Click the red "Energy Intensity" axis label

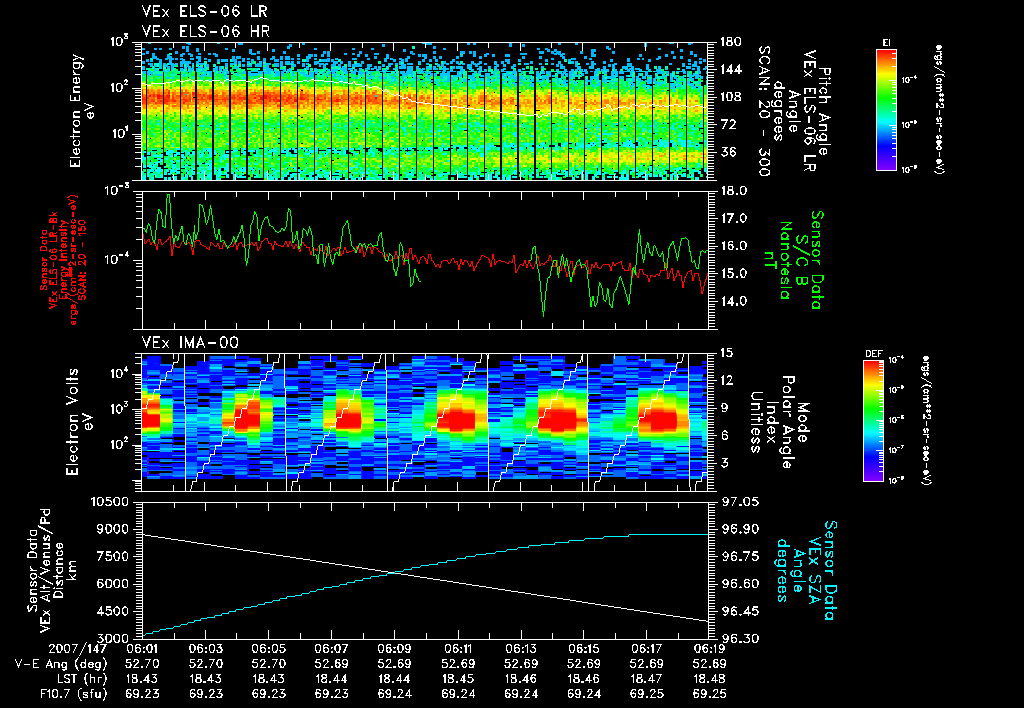63,260
